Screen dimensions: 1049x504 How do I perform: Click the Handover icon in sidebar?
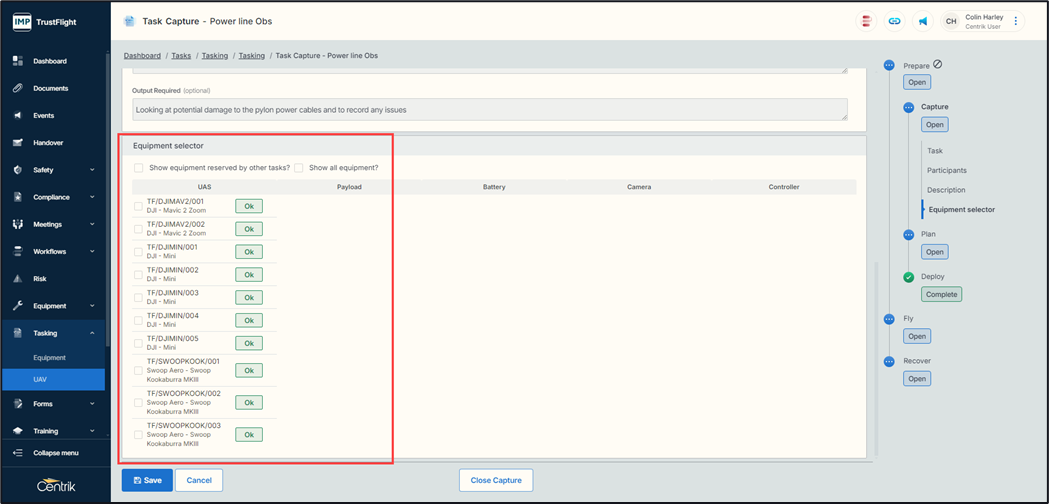[x=18, y=143]
